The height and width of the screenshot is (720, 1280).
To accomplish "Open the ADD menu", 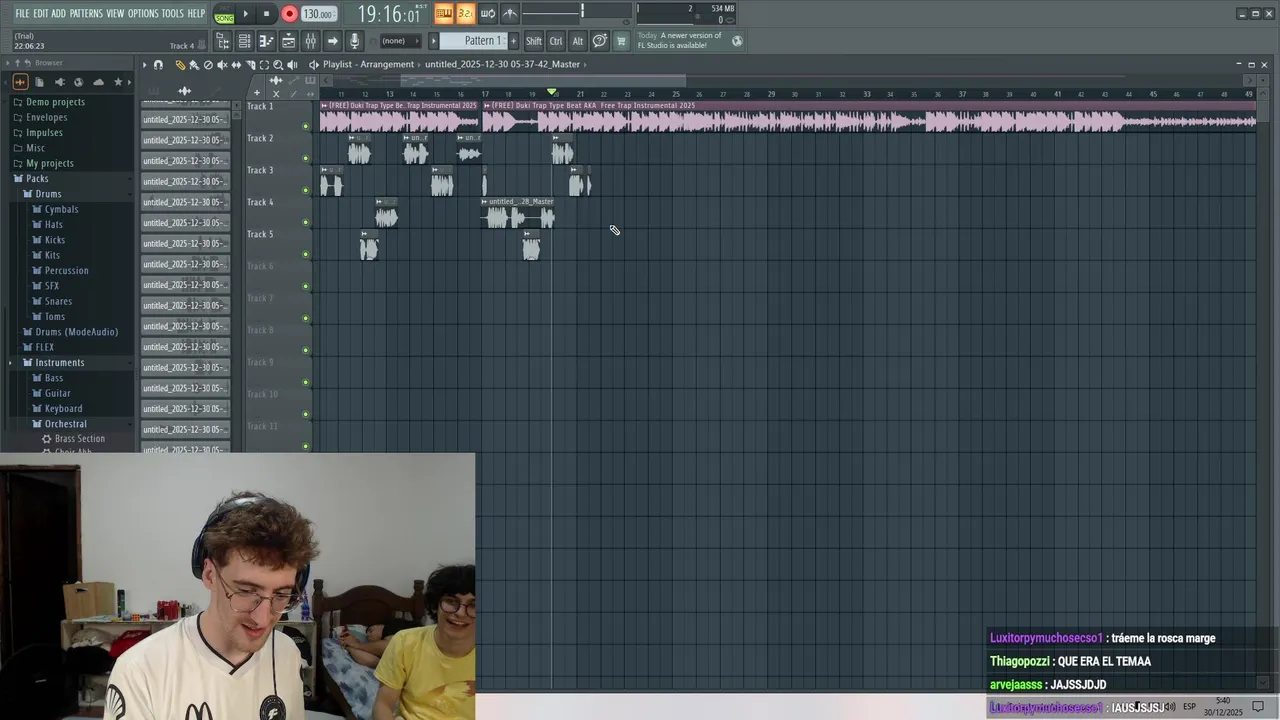I will [59, 14].
